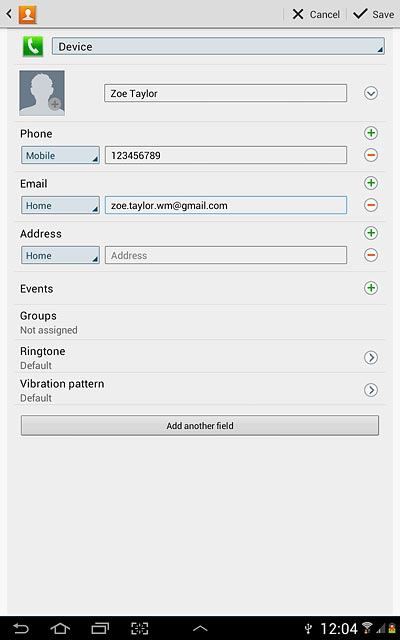The image size is (400, 640).
Task: Add an event with the plus icon
Action: point(371,288)
